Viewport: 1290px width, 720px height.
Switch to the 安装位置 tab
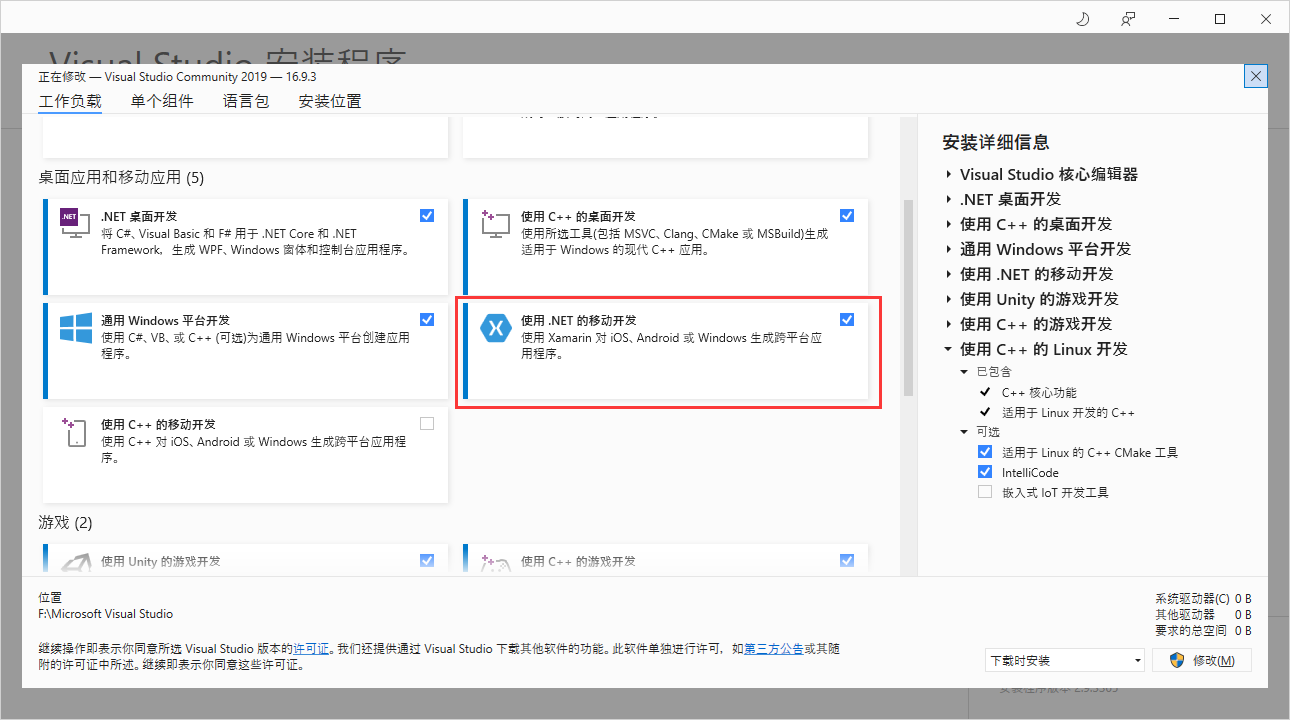click(x=330, y=101)
